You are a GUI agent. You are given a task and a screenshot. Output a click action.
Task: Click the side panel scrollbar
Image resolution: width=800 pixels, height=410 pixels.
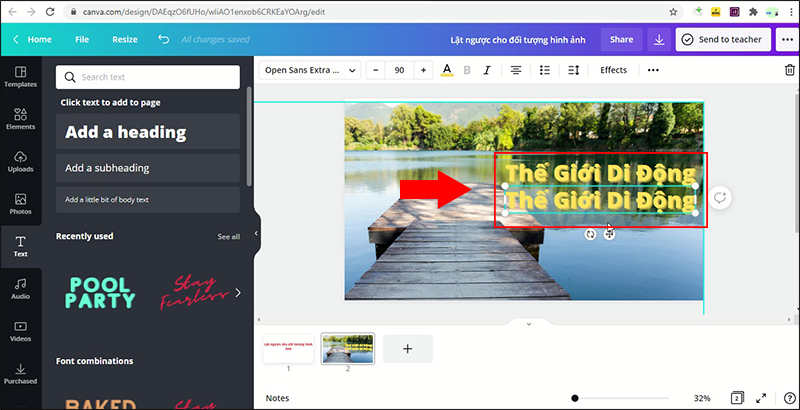pyautogui.click(x=249, y=137)
